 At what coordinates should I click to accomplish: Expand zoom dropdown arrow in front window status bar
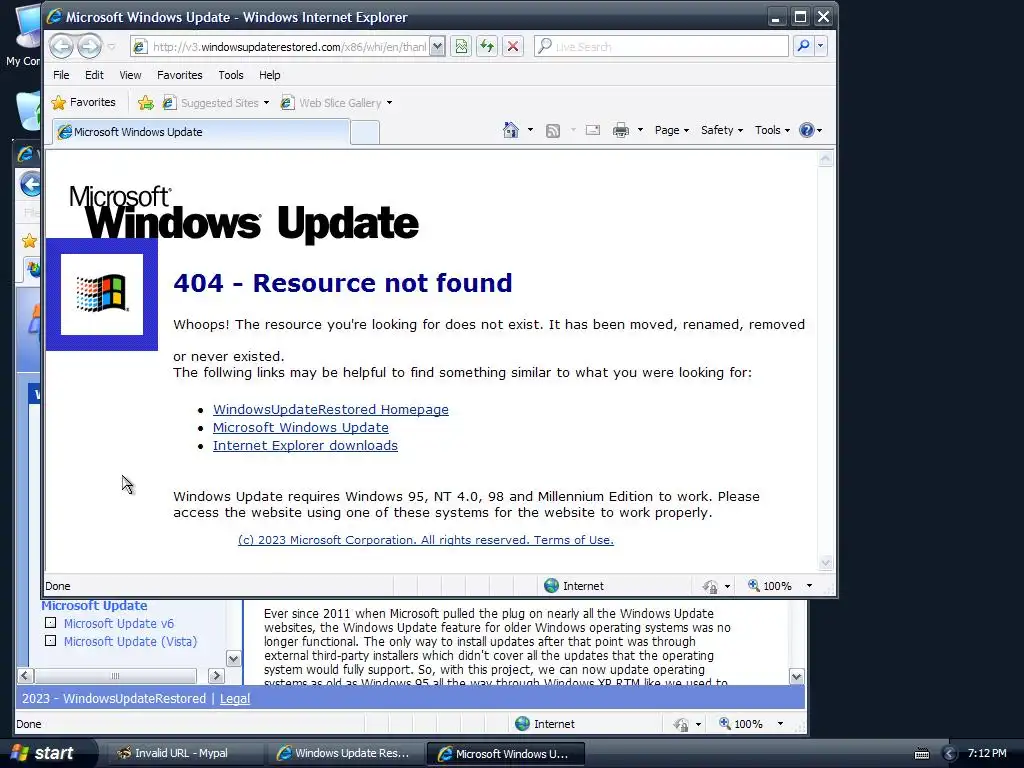[809, 586]
